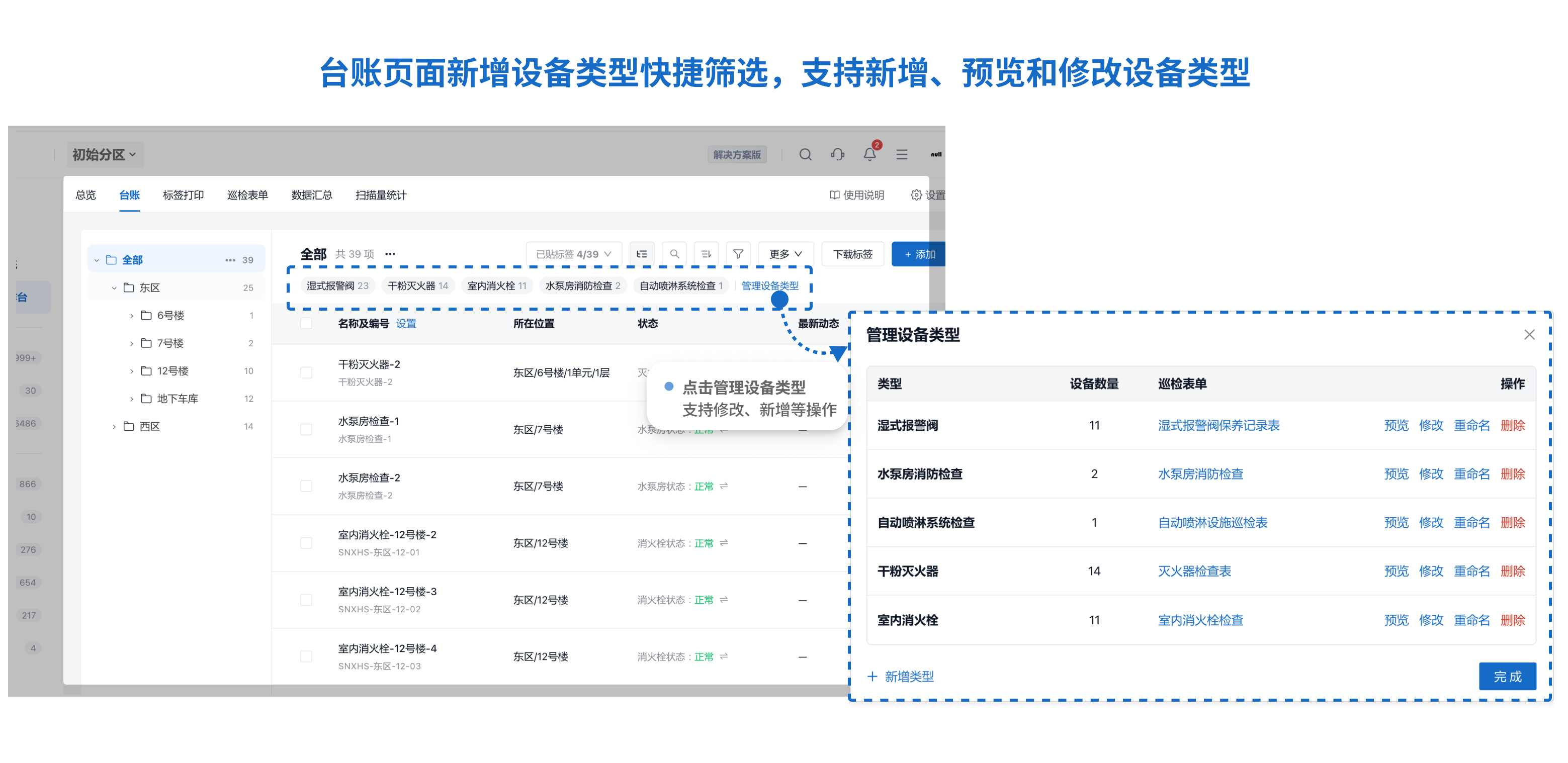Open the hamburger menu in the top bar
Screen dimensions: 1568x763
click(902, 154)
